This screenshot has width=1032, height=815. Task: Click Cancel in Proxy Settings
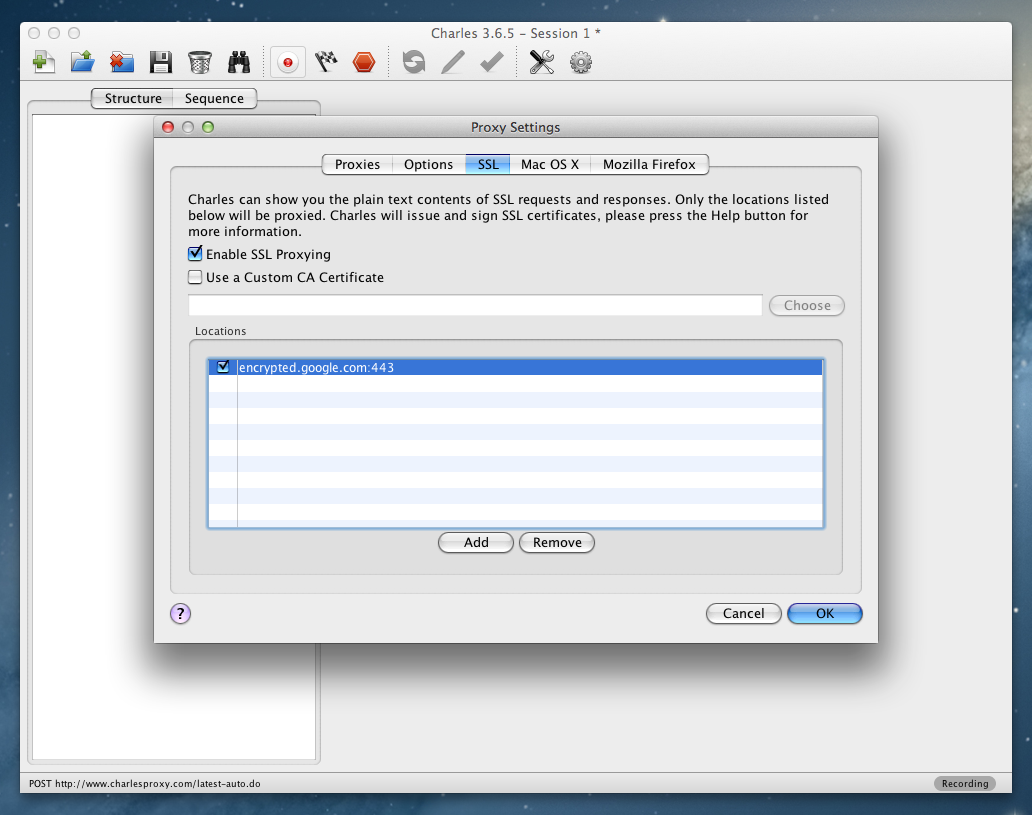click(744, 614)
